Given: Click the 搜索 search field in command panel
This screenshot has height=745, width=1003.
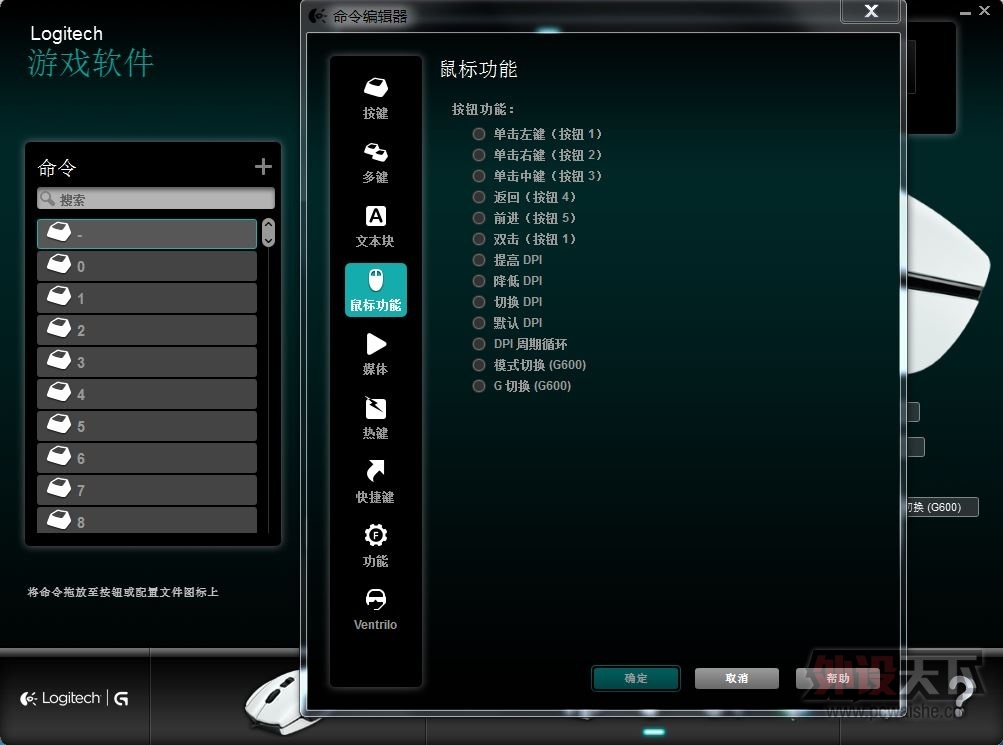Looking at the screenshot, I should tap(156, 199).
